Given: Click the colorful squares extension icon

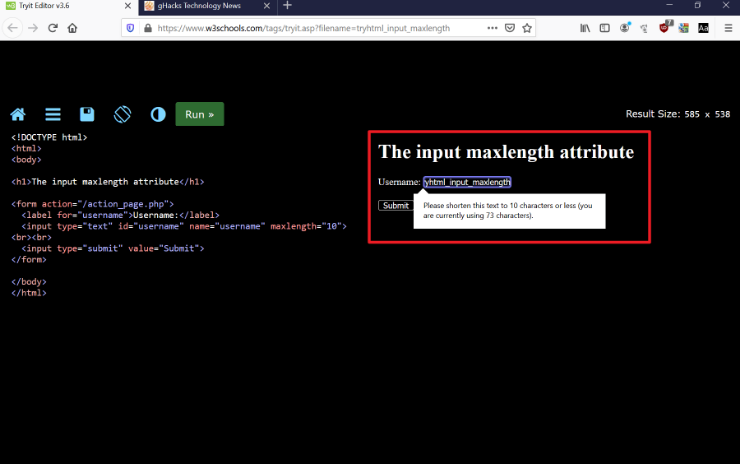Looking at the screenshot, I should coord(683,28).
